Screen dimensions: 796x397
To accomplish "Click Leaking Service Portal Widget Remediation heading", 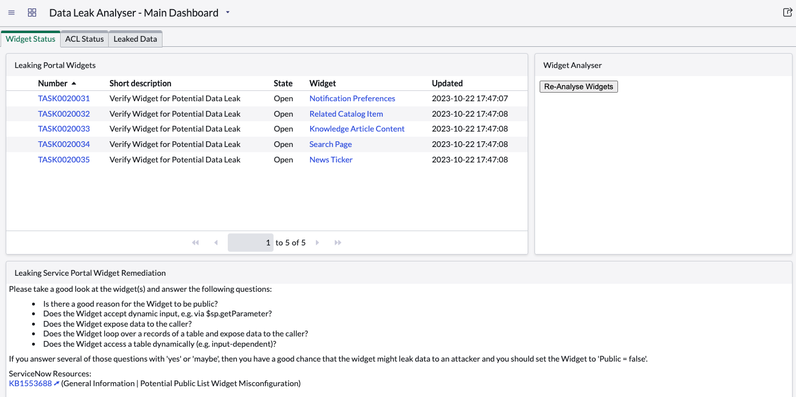I will point(90,273).
